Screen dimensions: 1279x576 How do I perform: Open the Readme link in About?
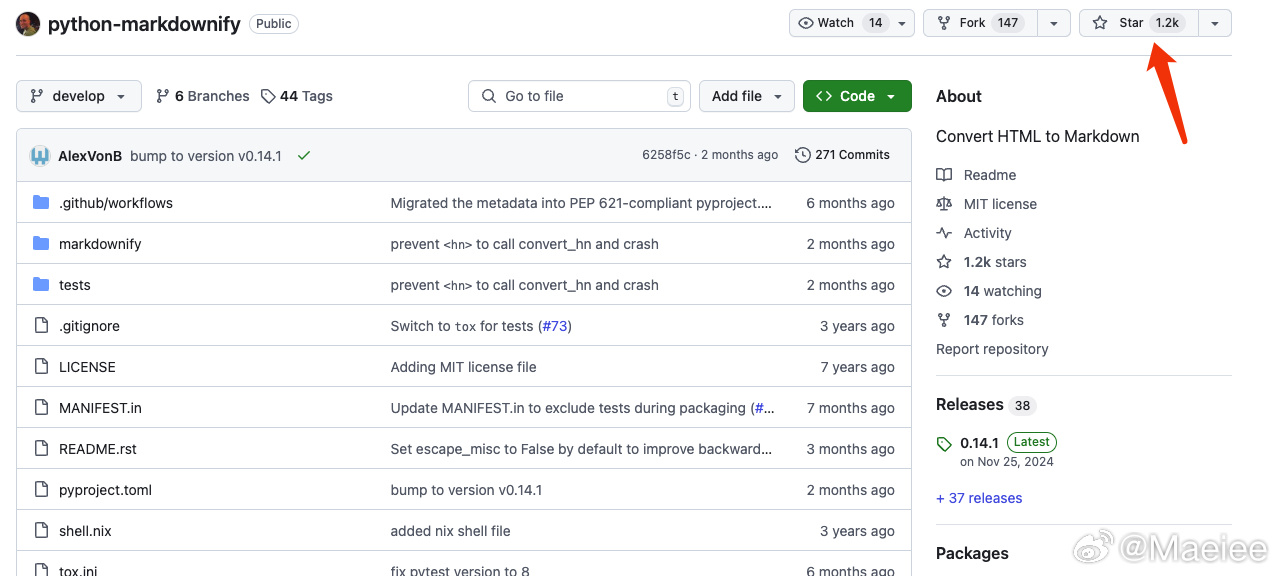(x=989, y=175)
